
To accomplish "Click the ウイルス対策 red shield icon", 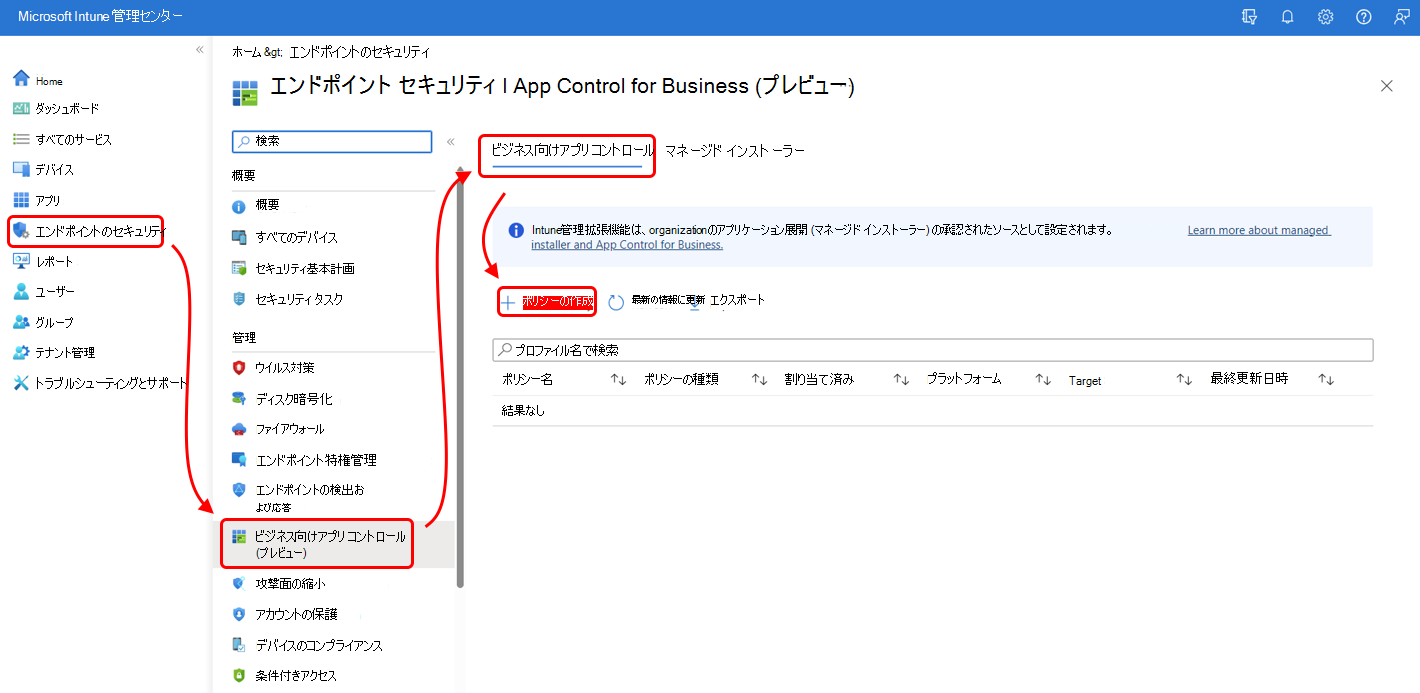I will 239,368.
